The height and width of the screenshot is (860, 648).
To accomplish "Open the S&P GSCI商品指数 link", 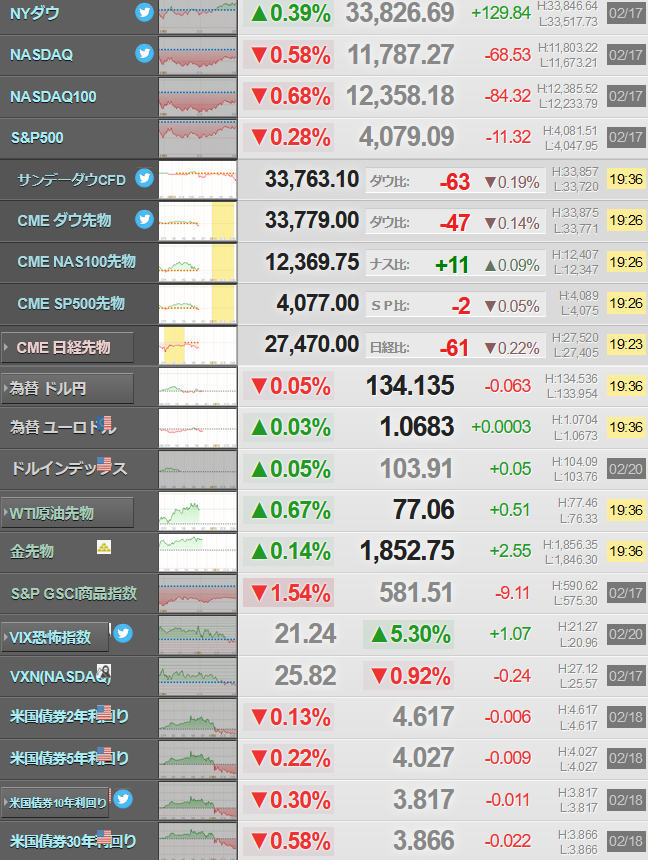I will pyautogui.click(x=74, y=593).
